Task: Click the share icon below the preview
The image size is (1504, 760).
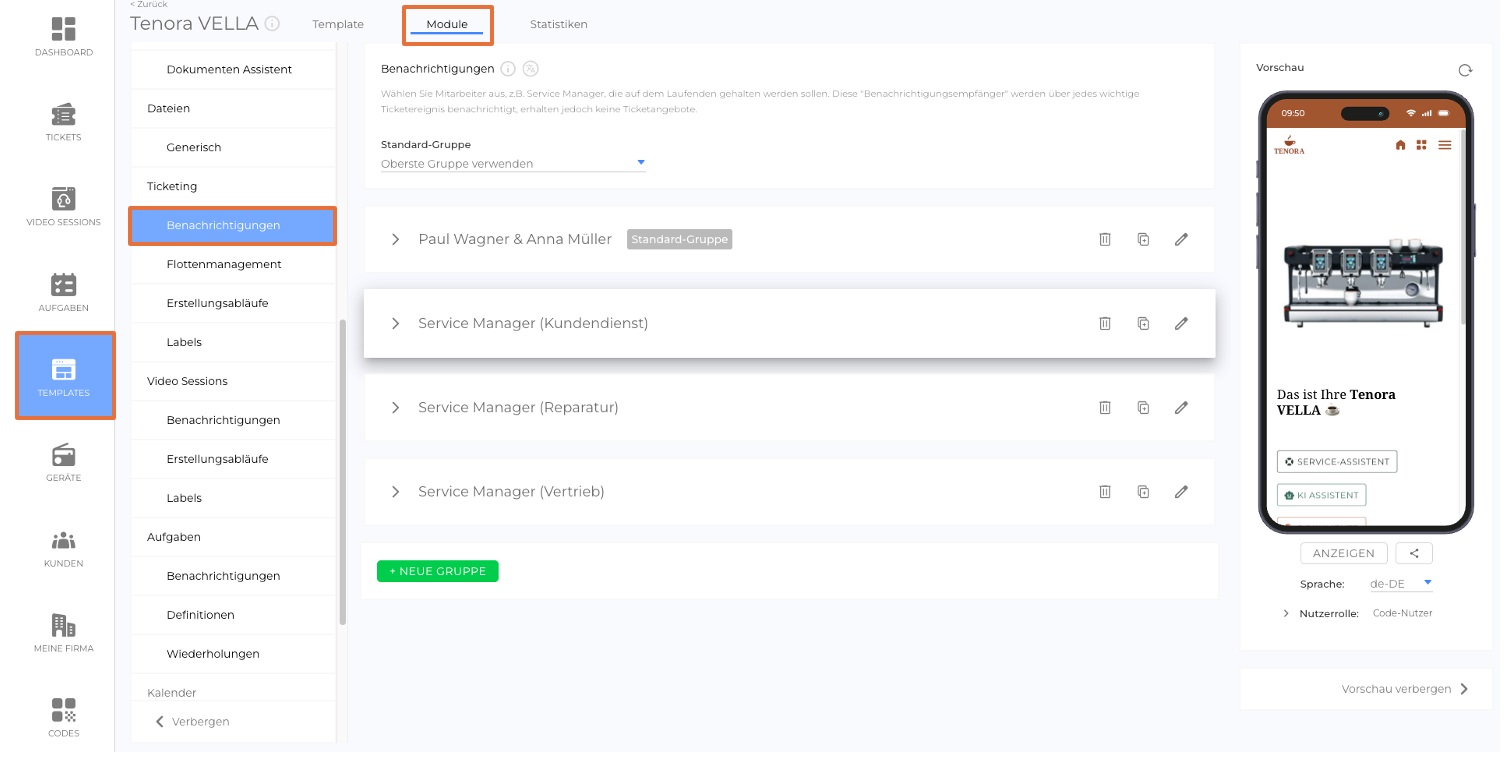Action: coord(1414,553)
